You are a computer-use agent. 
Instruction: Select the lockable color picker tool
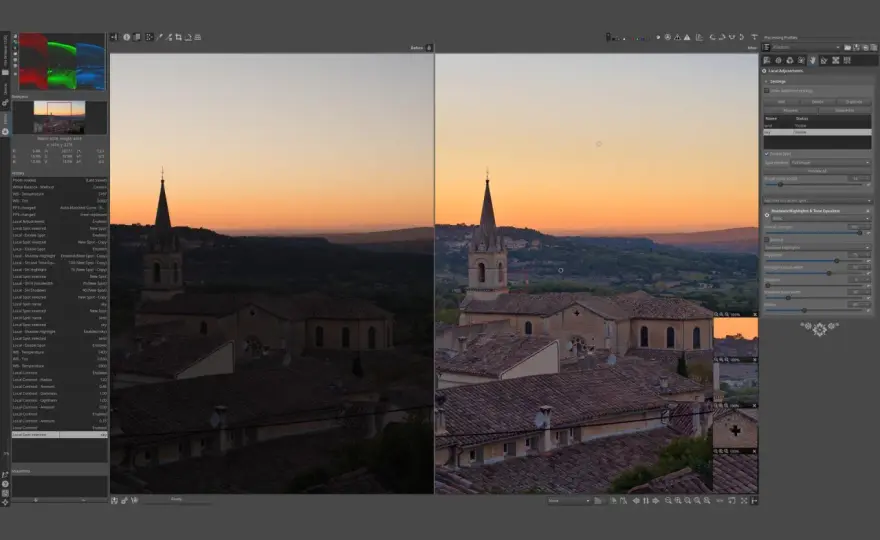click(169, 37)
